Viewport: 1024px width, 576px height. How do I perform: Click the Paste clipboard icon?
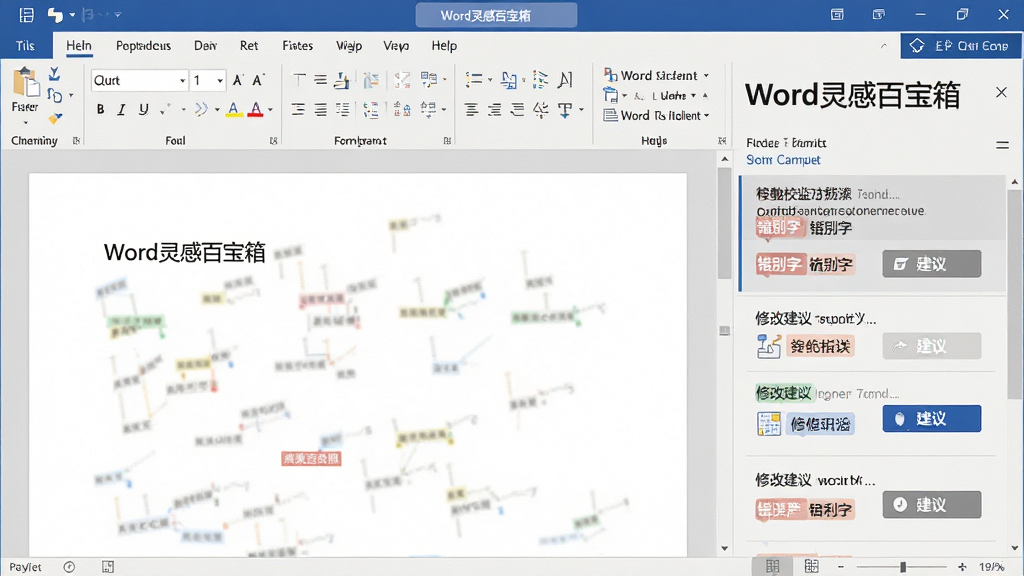[x=25, y=83]
